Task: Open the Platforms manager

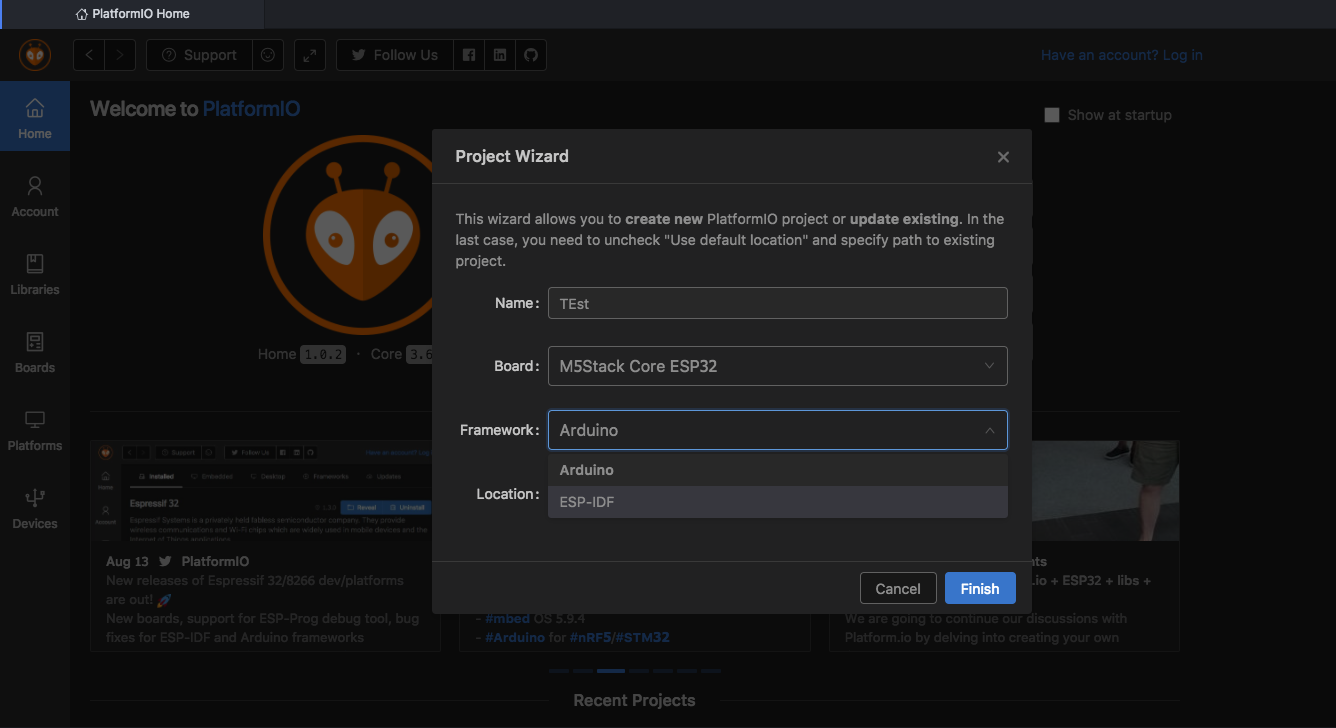Action: pyautogui.click(x=35, y=429)
